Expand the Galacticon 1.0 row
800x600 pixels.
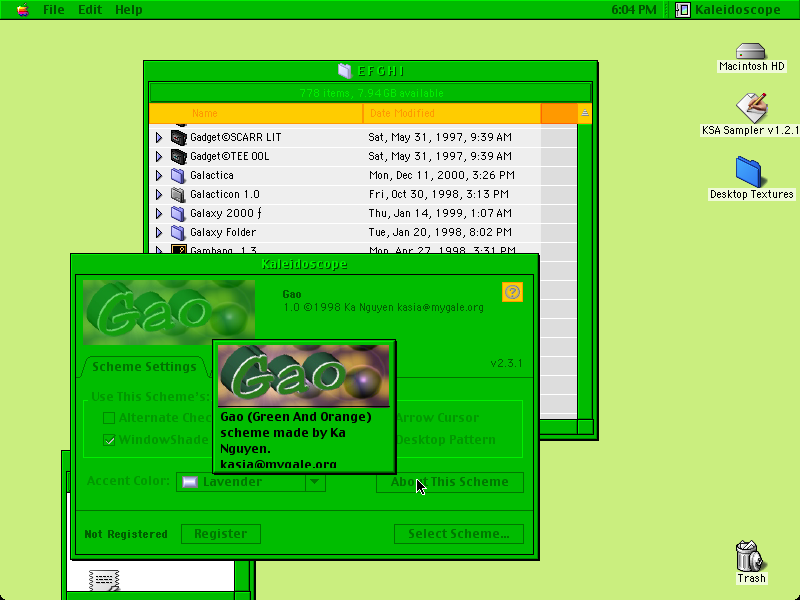click(x=159, y=194)
